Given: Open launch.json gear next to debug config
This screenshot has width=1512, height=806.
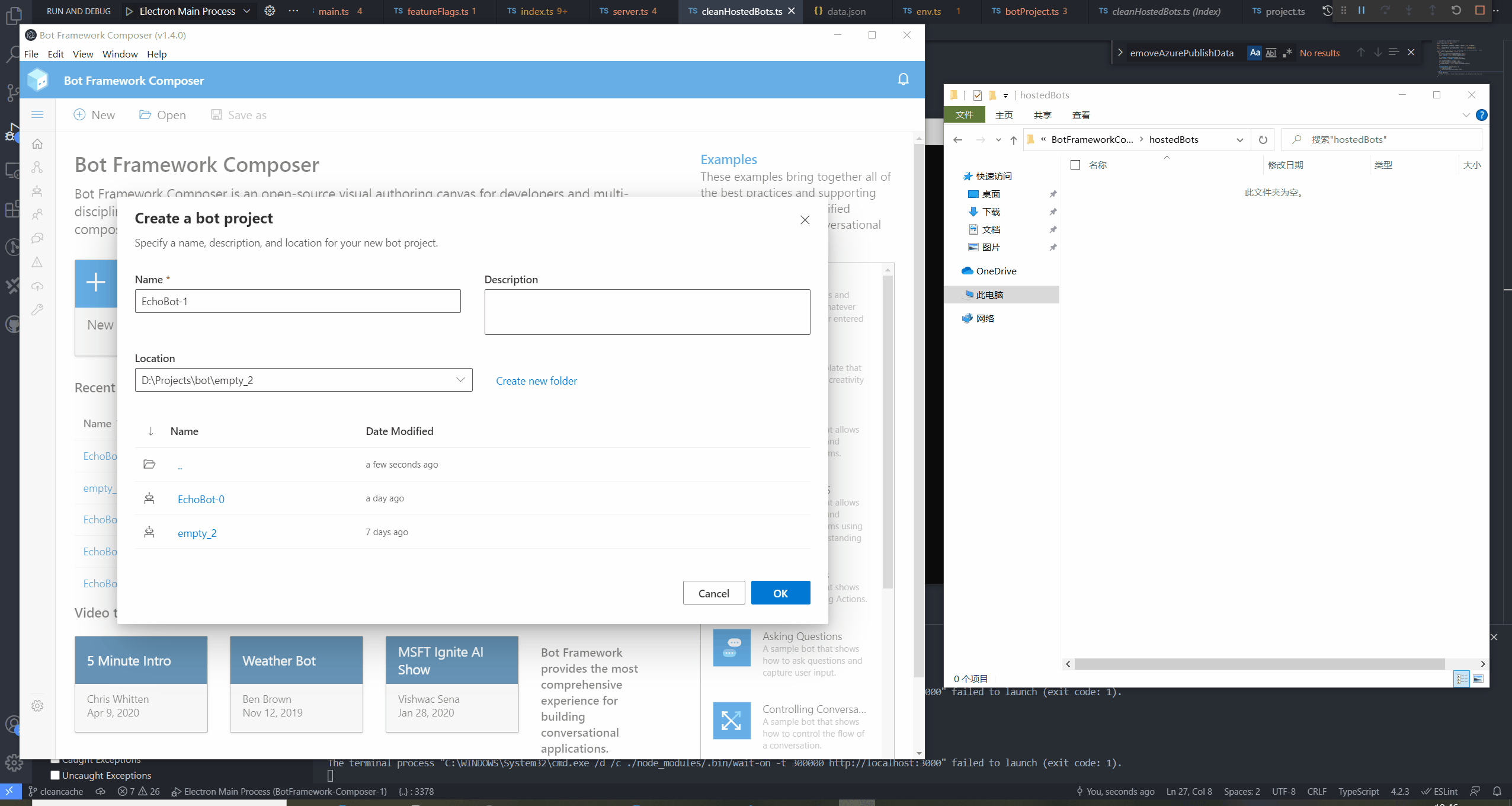Looking at the screenshot, I should pyautogui.click(x=270, y=11).
